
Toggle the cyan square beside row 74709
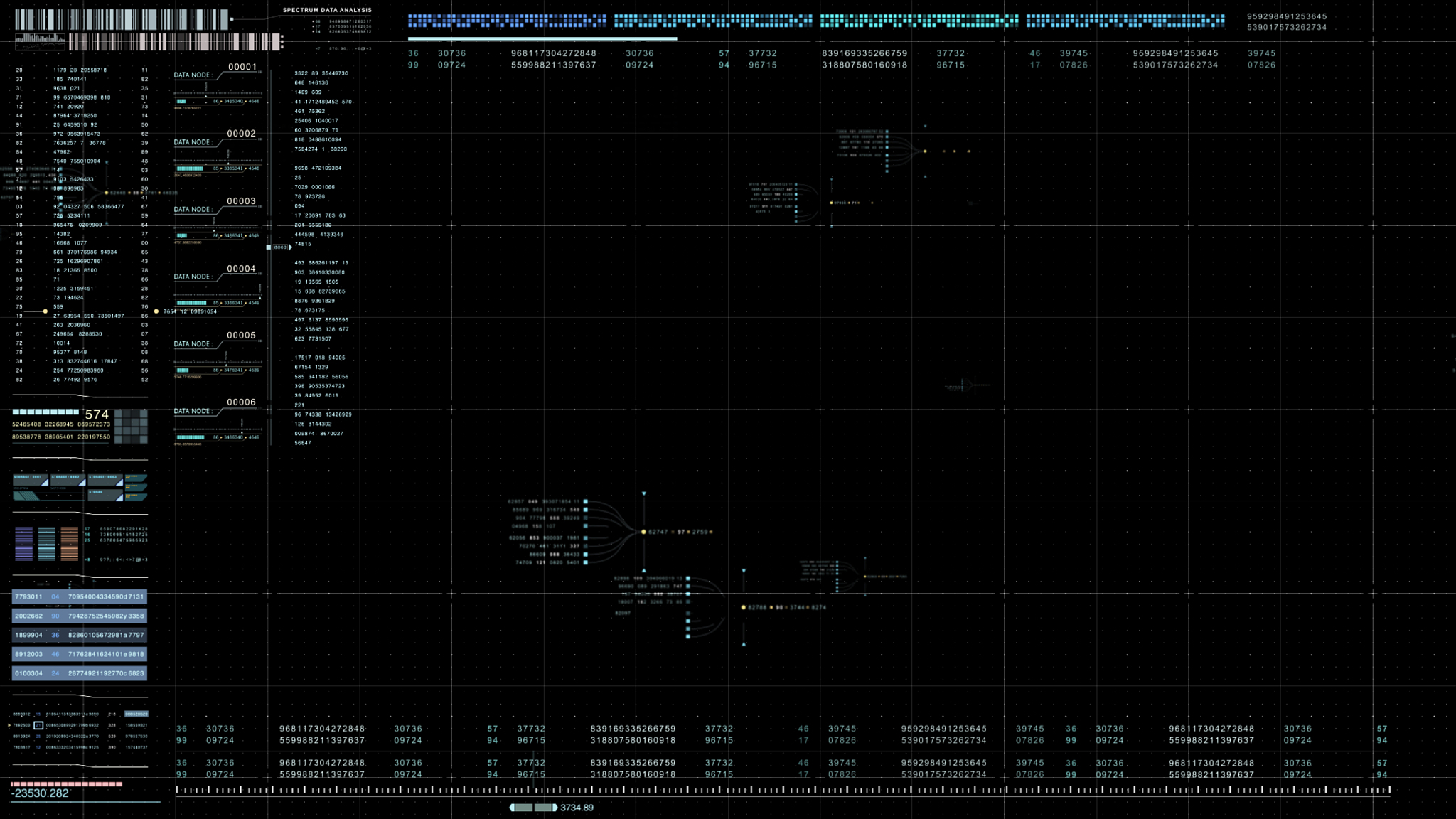[x=586, y=562]
